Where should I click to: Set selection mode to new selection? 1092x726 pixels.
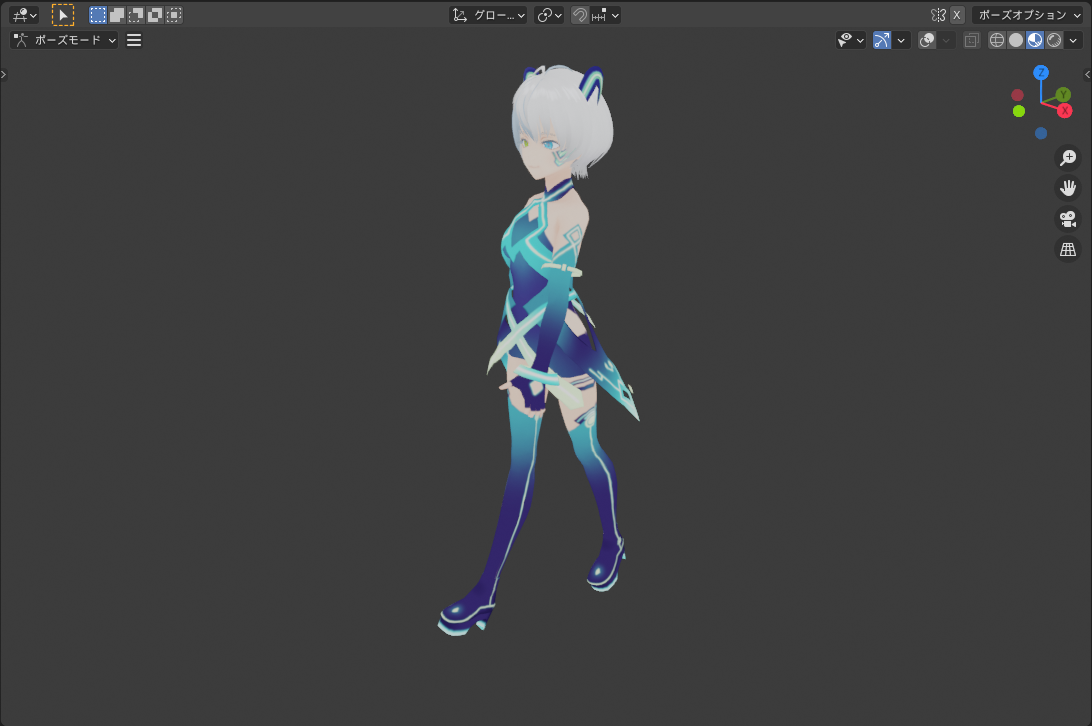point(98,15)
